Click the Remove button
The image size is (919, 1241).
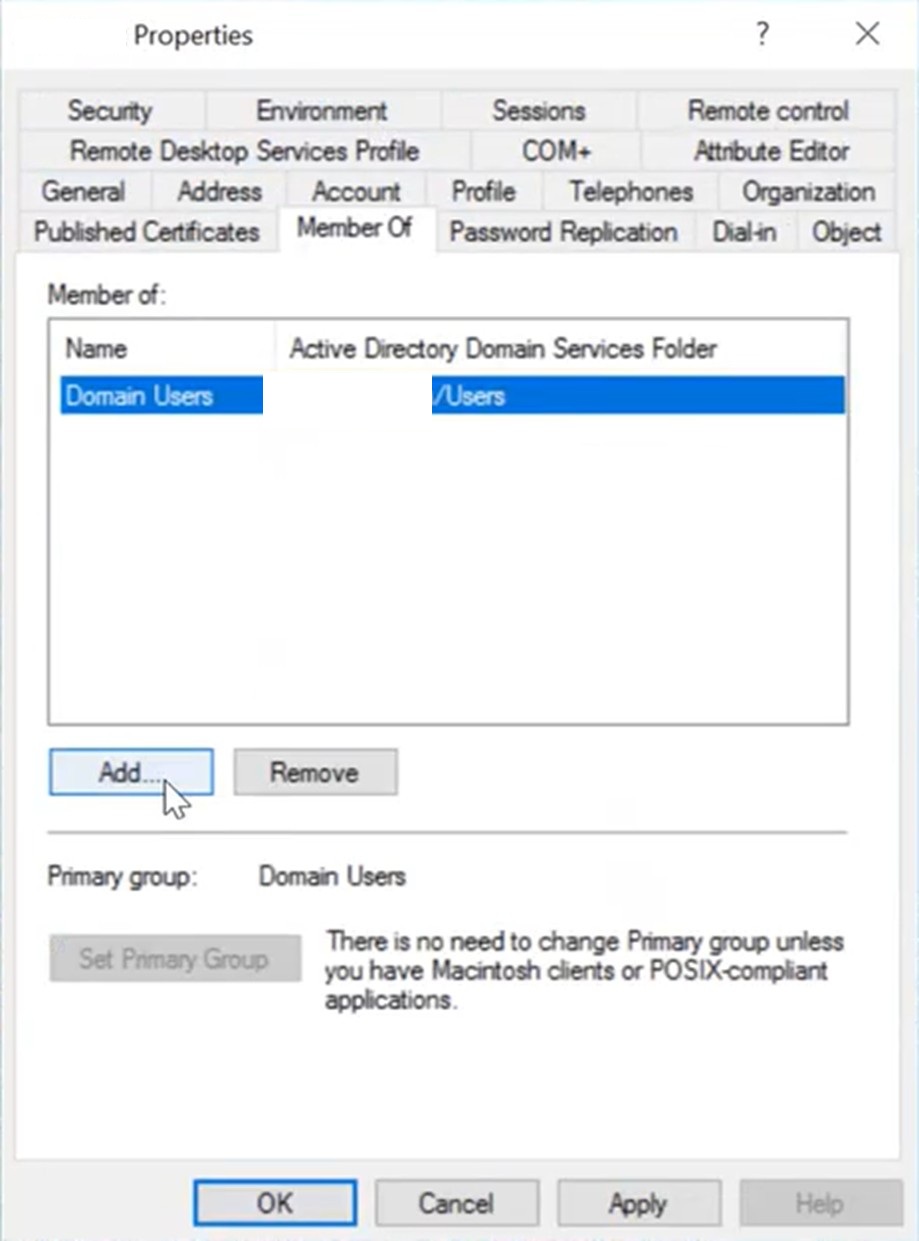pyautogui.click(x=314, y=772)
